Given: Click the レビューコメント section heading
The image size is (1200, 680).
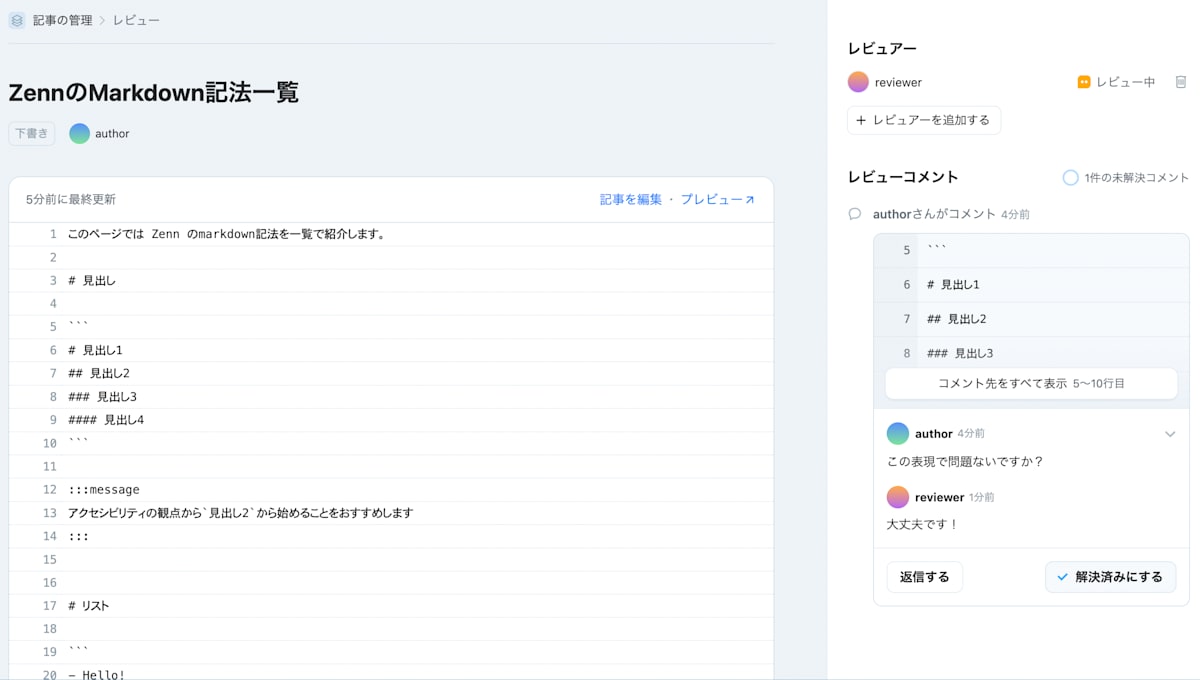Looking at the screenshot, I should coord(903,177).
